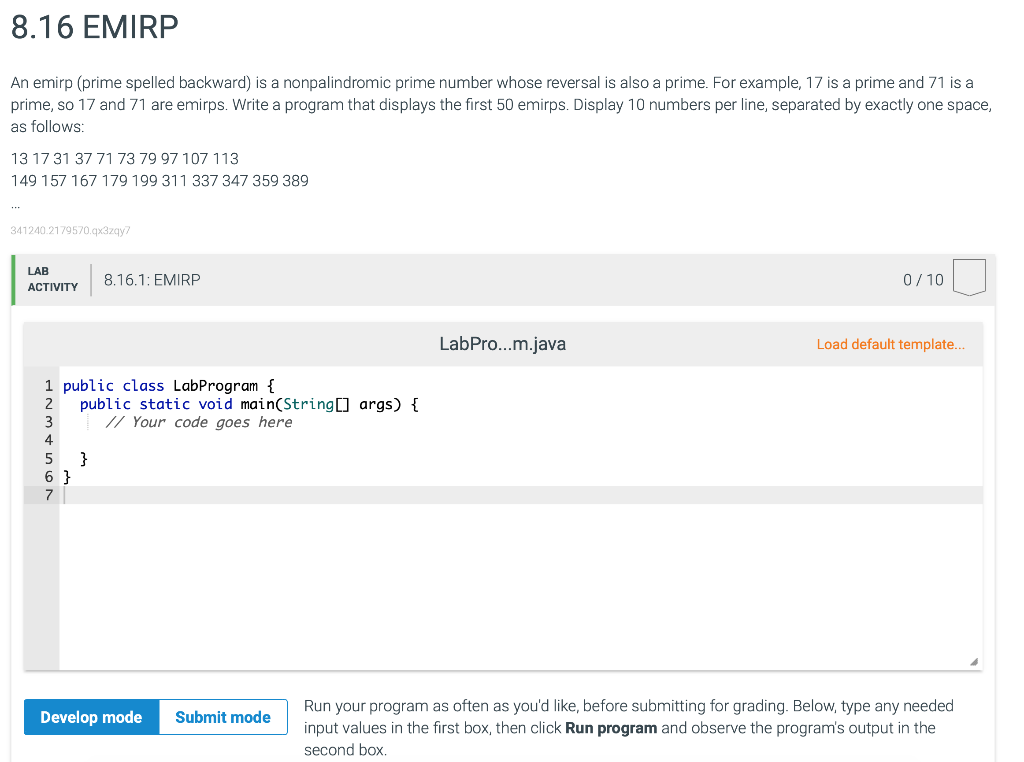This screenshot has width=1024, height=762.
Task: Click line number 7 in the editor
Action: pyautogui.click(x=48, y=495)
